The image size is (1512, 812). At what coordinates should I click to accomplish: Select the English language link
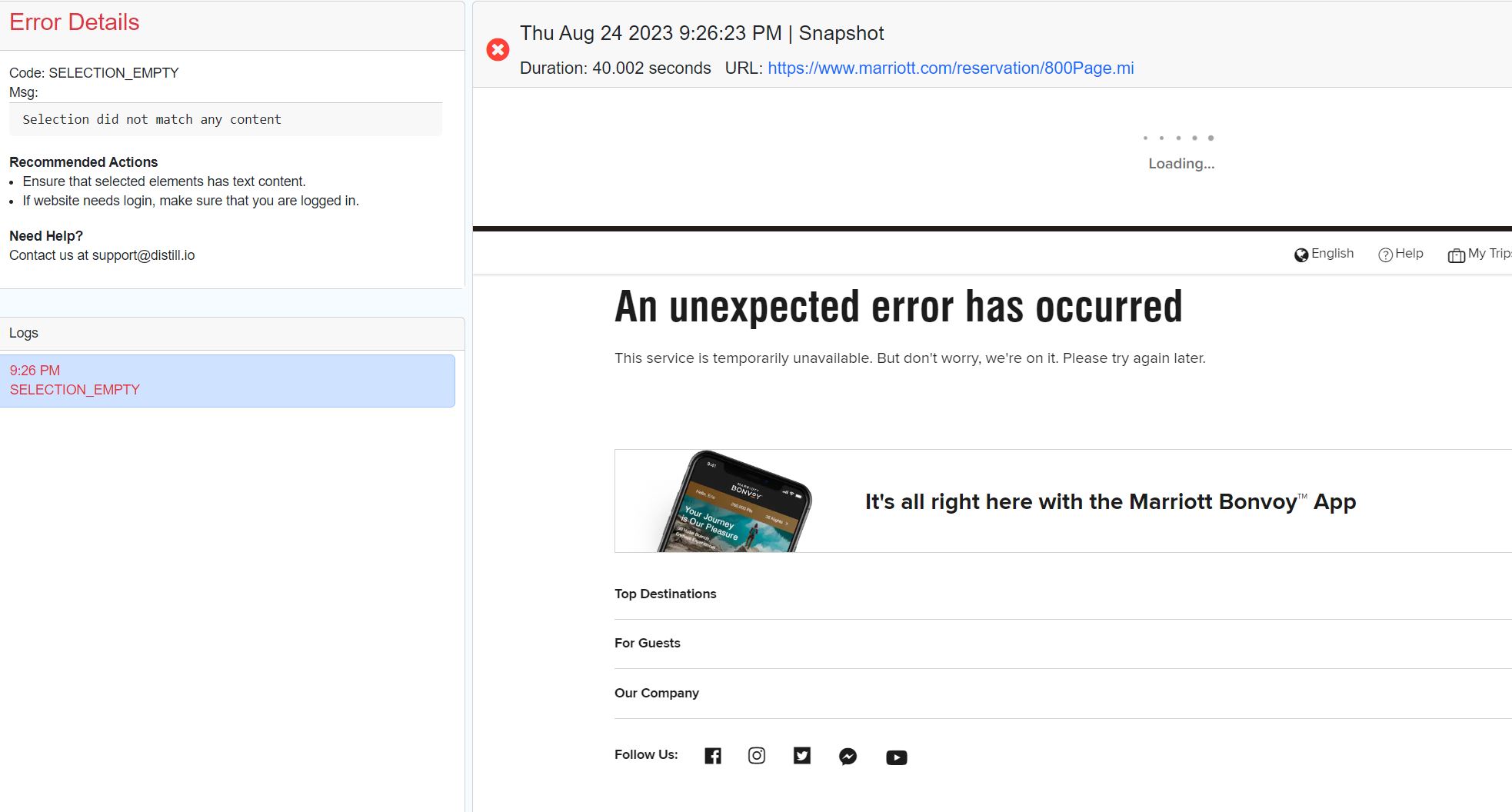click(x=1332, y=254)
